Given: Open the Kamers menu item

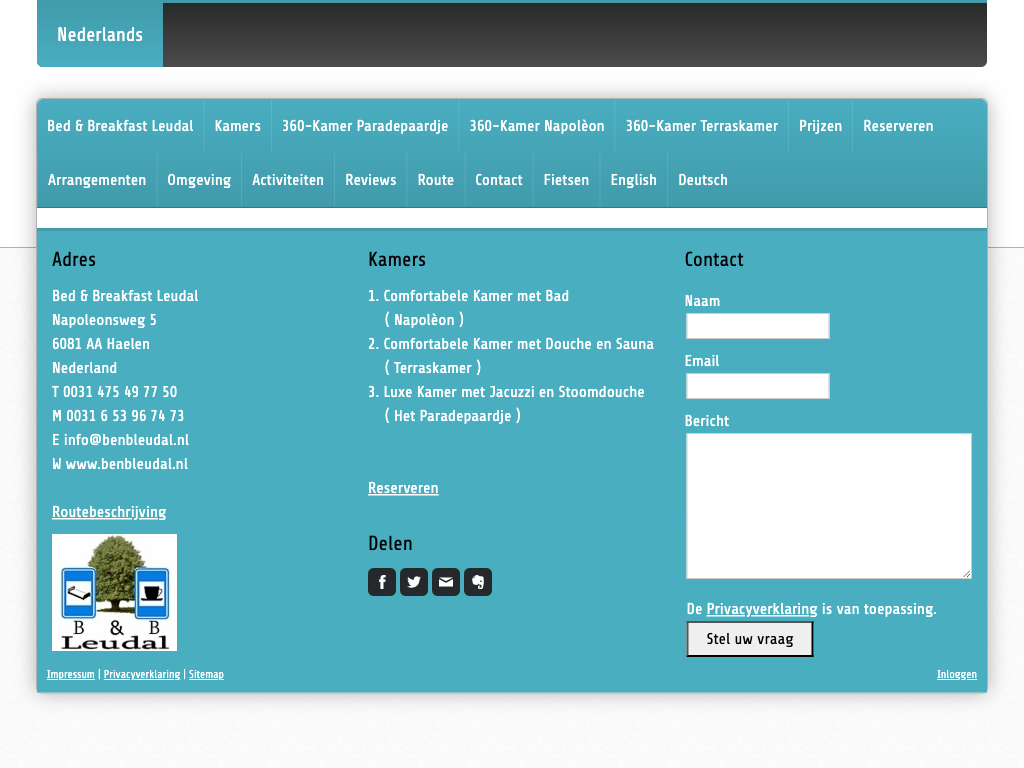Looking at the screenshot, I should click(237, 126).
